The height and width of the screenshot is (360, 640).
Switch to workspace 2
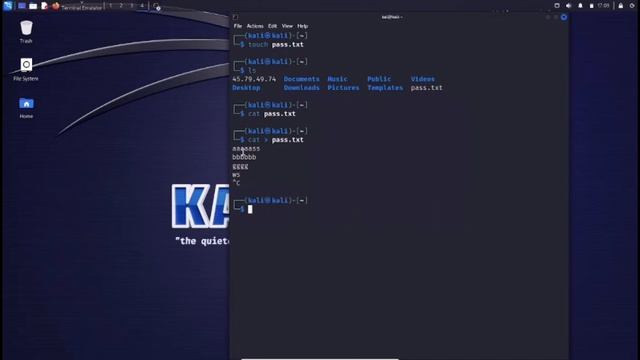(x=121, y=6)
